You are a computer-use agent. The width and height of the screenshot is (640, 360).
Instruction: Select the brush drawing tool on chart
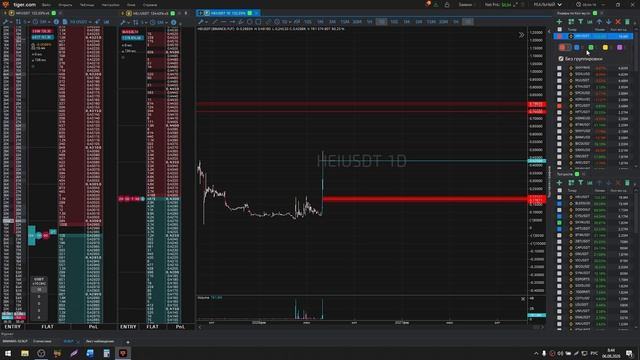click(241, 22)
